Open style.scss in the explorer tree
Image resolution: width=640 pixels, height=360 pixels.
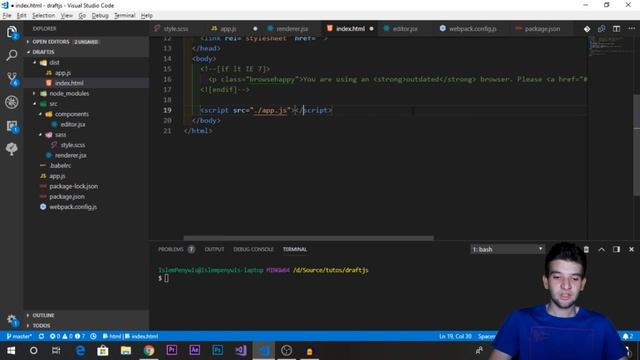(73, 145)
